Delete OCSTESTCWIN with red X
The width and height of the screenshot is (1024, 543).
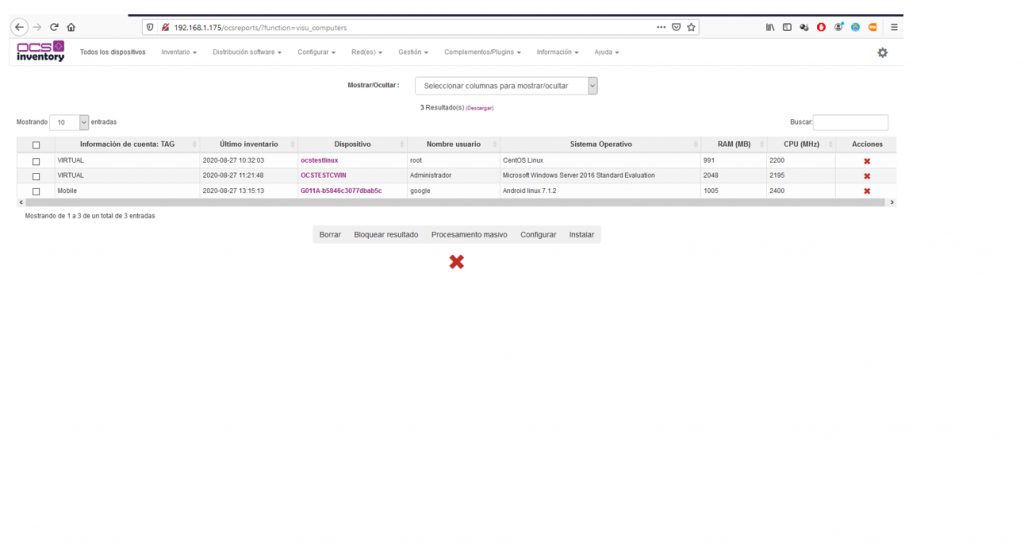click(867, 176)
